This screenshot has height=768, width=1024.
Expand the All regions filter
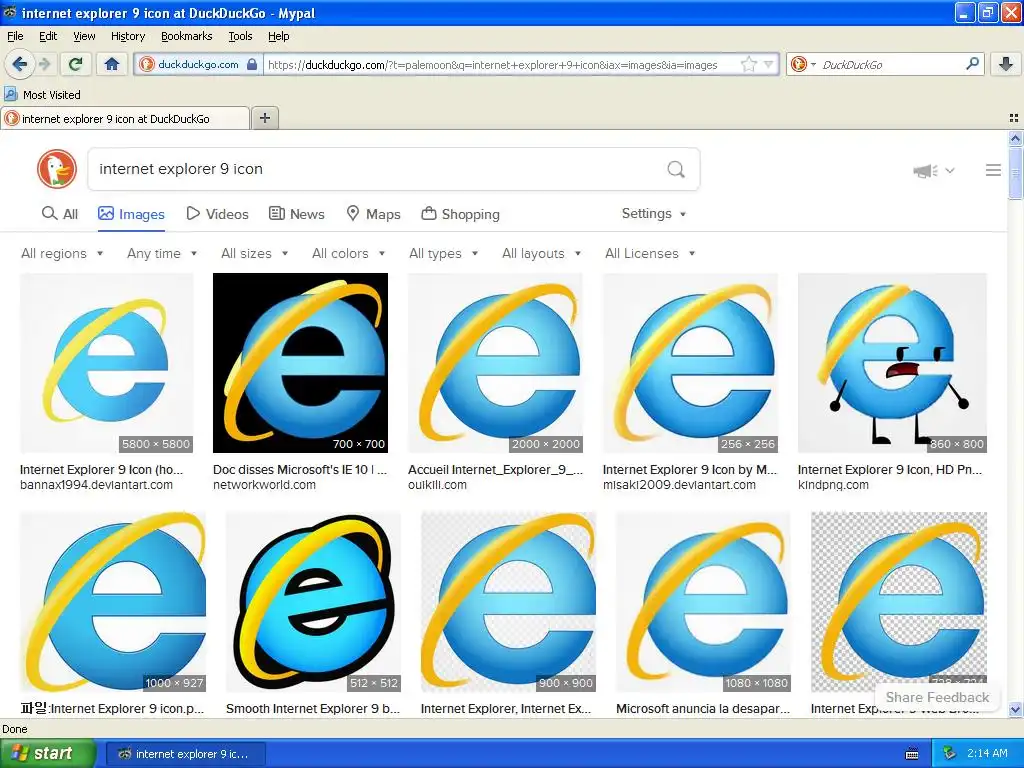[62, 253]
